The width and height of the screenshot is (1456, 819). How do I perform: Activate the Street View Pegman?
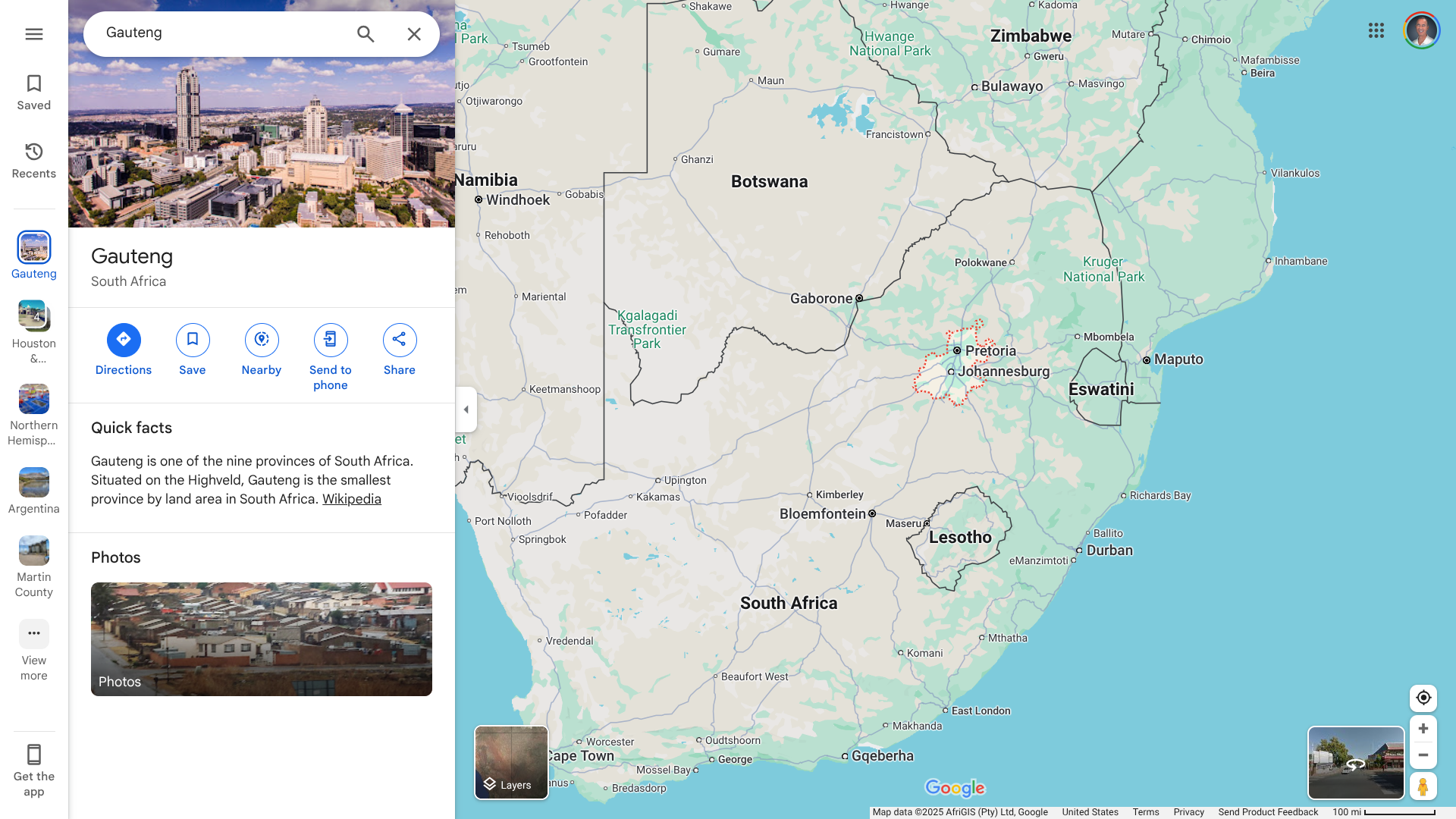1423,786
